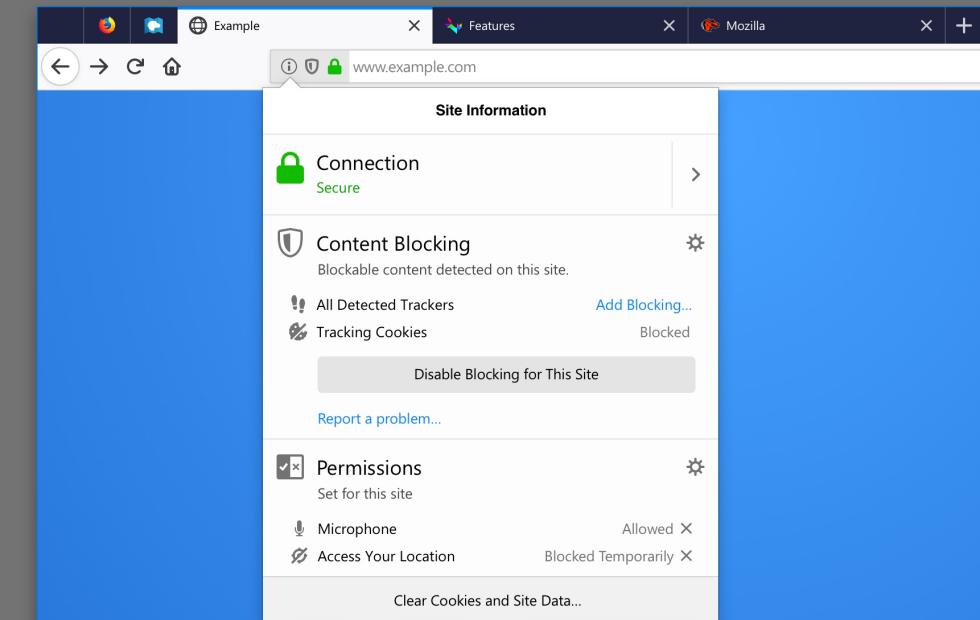Open a new tab with plus button

click(x=964, y=26)
